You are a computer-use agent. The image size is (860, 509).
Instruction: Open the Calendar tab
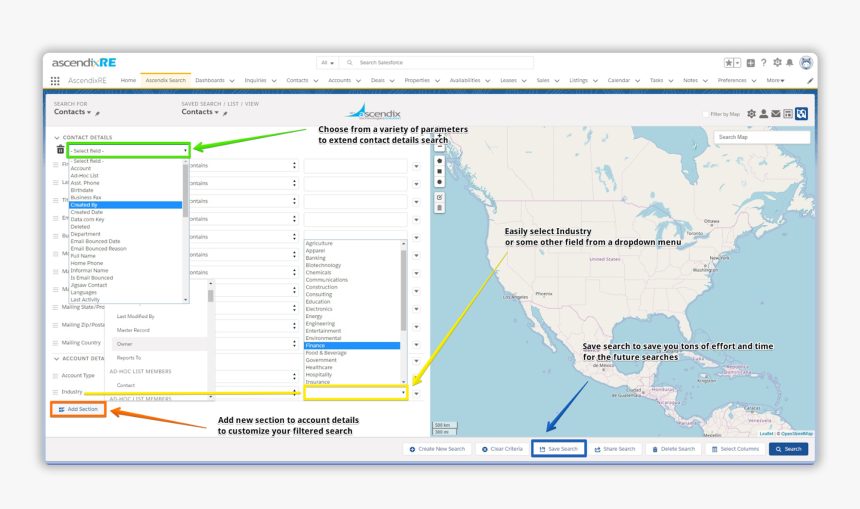click(619, 81)
